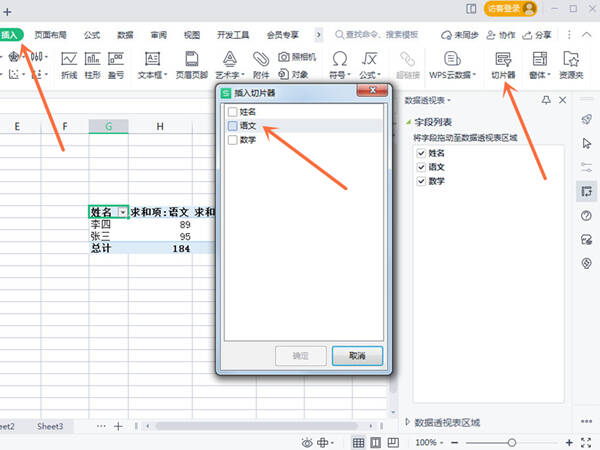Click the zoom slider handle
This screenshot has height=450, width=600.
click(512, 443)
